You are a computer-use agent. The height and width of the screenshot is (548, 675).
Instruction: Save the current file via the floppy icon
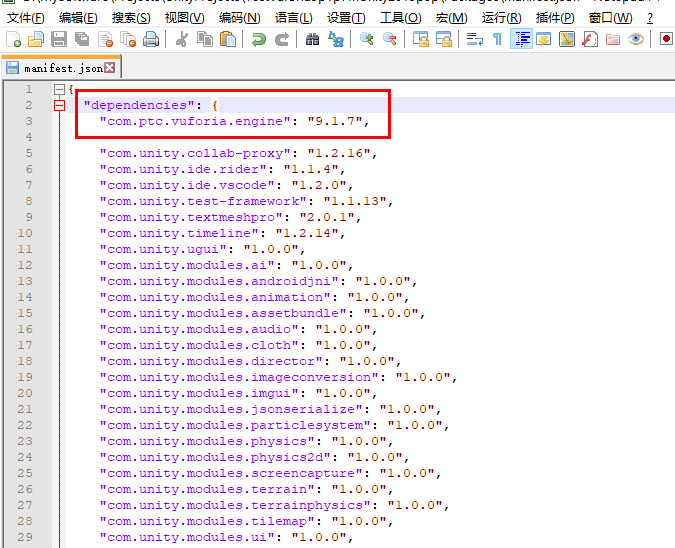click(x=59, y=40)
